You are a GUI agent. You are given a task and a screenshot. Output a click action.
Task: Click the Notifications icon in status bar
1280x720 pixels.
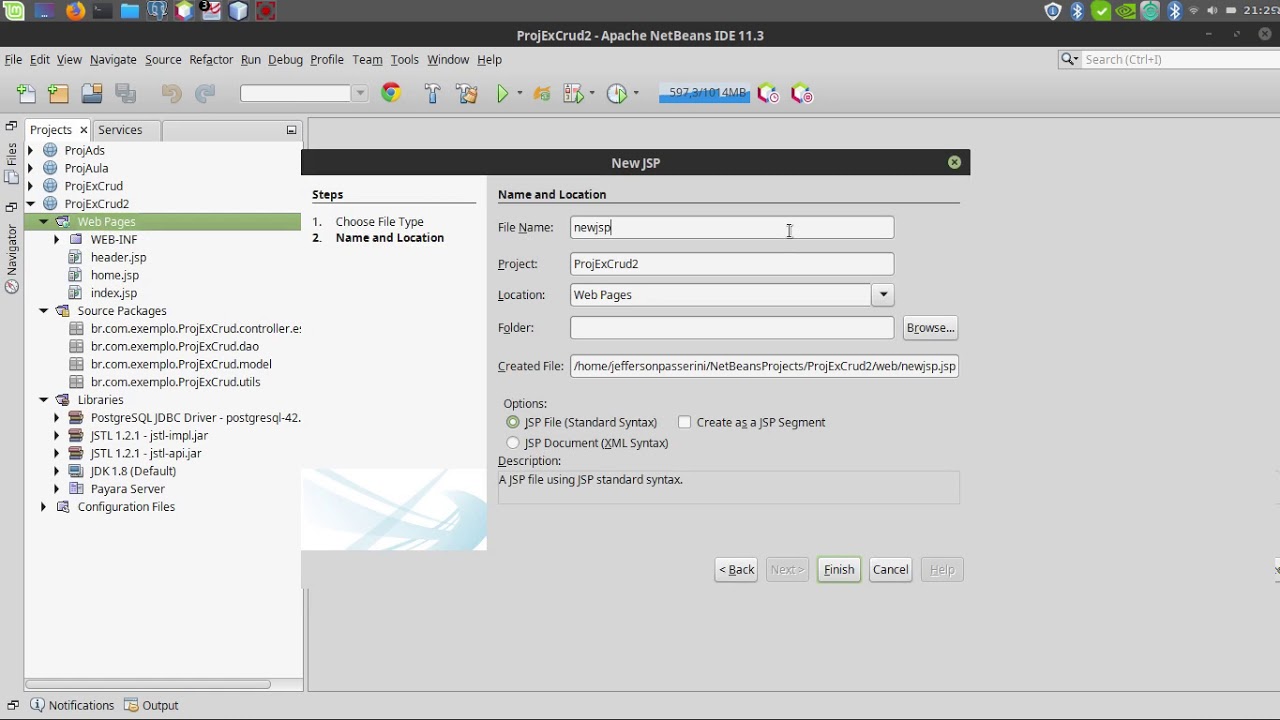(38, 705)
